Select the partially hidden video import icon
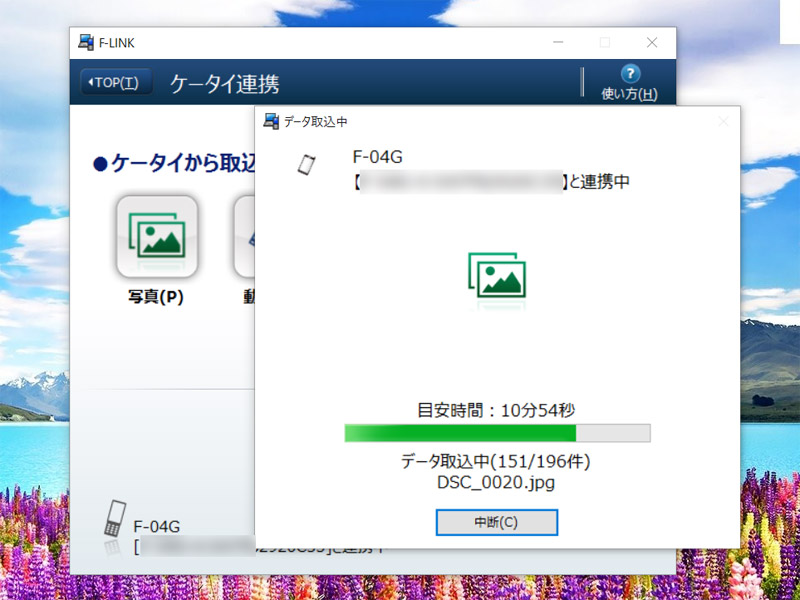 coord(244,236)
